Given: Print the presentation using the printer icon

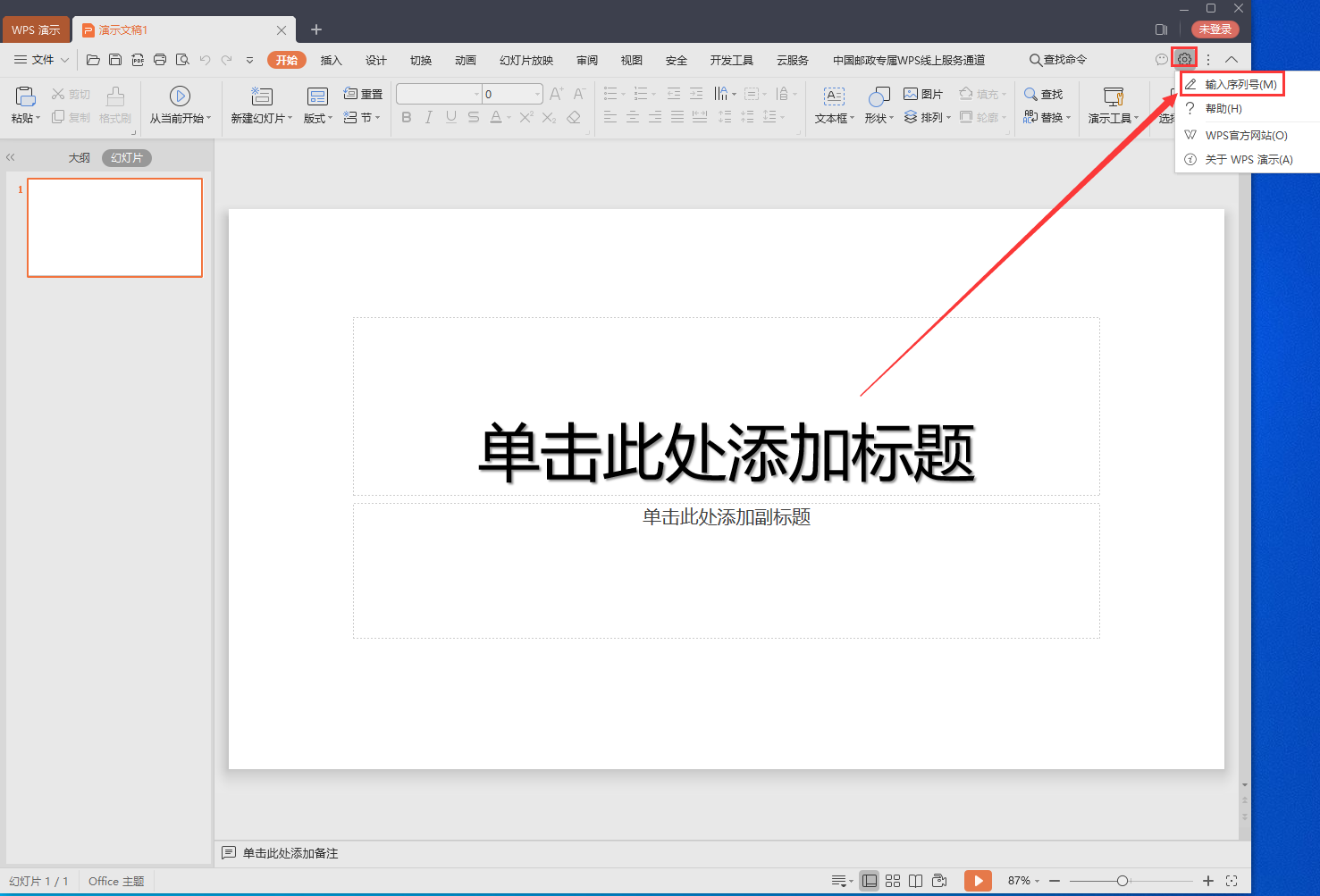Looking at the screenshot, I should [x=160, y=60].
